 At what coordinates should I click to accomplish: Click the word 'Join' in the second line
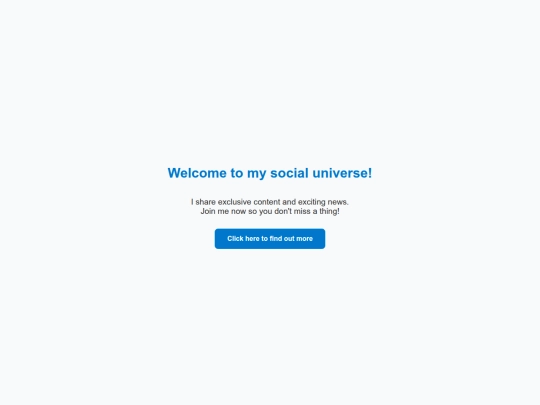(208, 211)
